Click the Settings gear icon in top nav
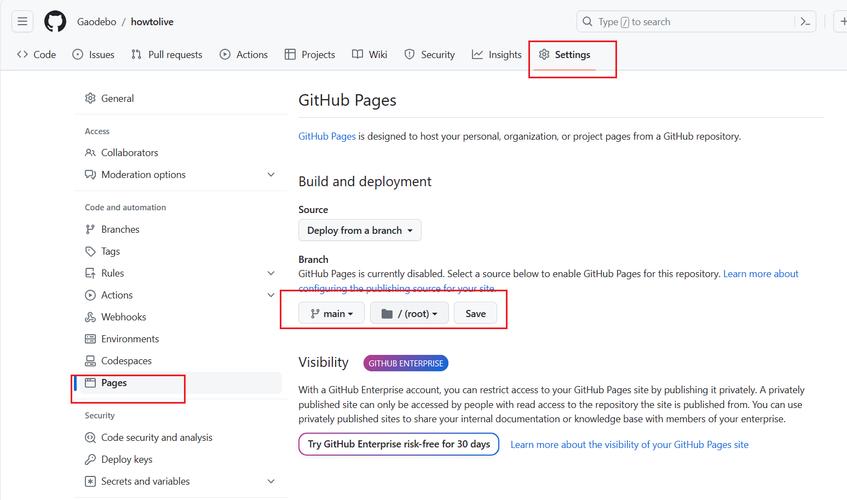Viewport: 847px width, 500px height. 544,55
